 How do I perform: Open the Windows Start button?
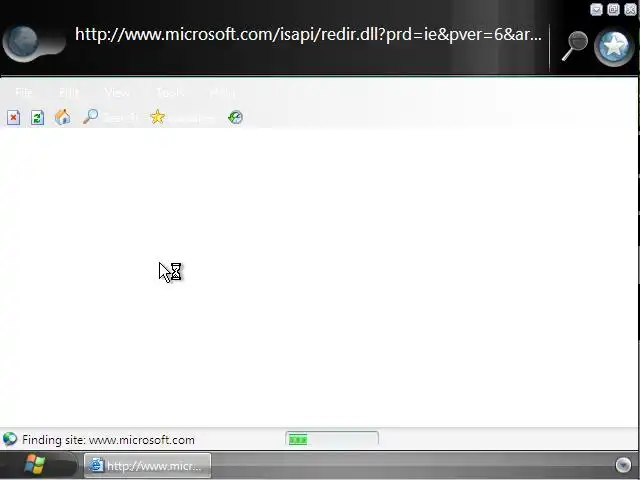tap(35, 465)
